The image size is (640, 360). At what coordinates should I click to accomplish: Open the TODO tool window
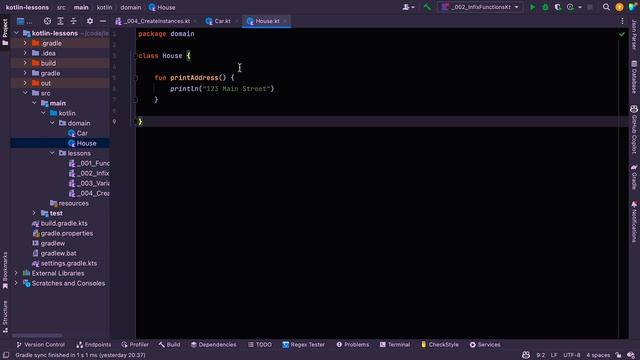[x=260, y=345]
